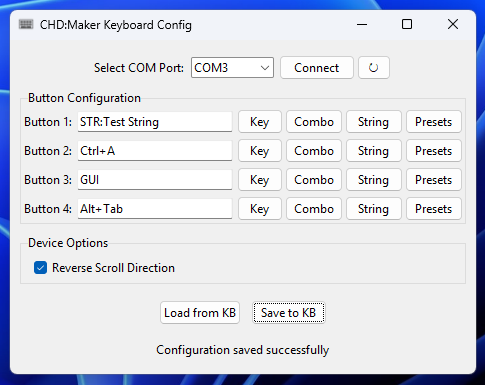Screen dimensions: 485x385
Task: Click the Connect button
Action: [x=317, y=68]
